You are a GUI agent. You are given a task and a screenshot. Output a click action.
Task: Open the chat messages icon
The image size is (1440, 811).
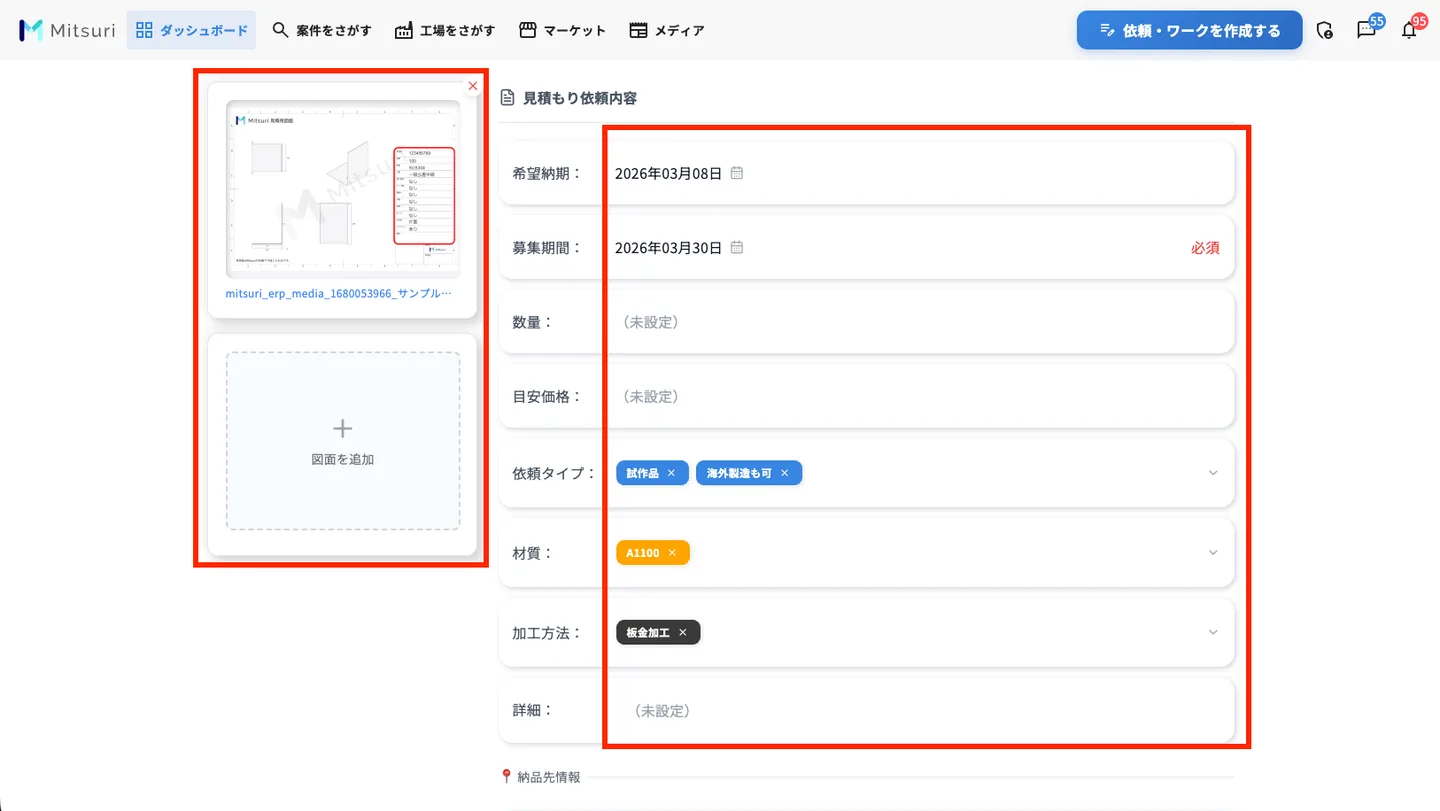click(1366, 30)
